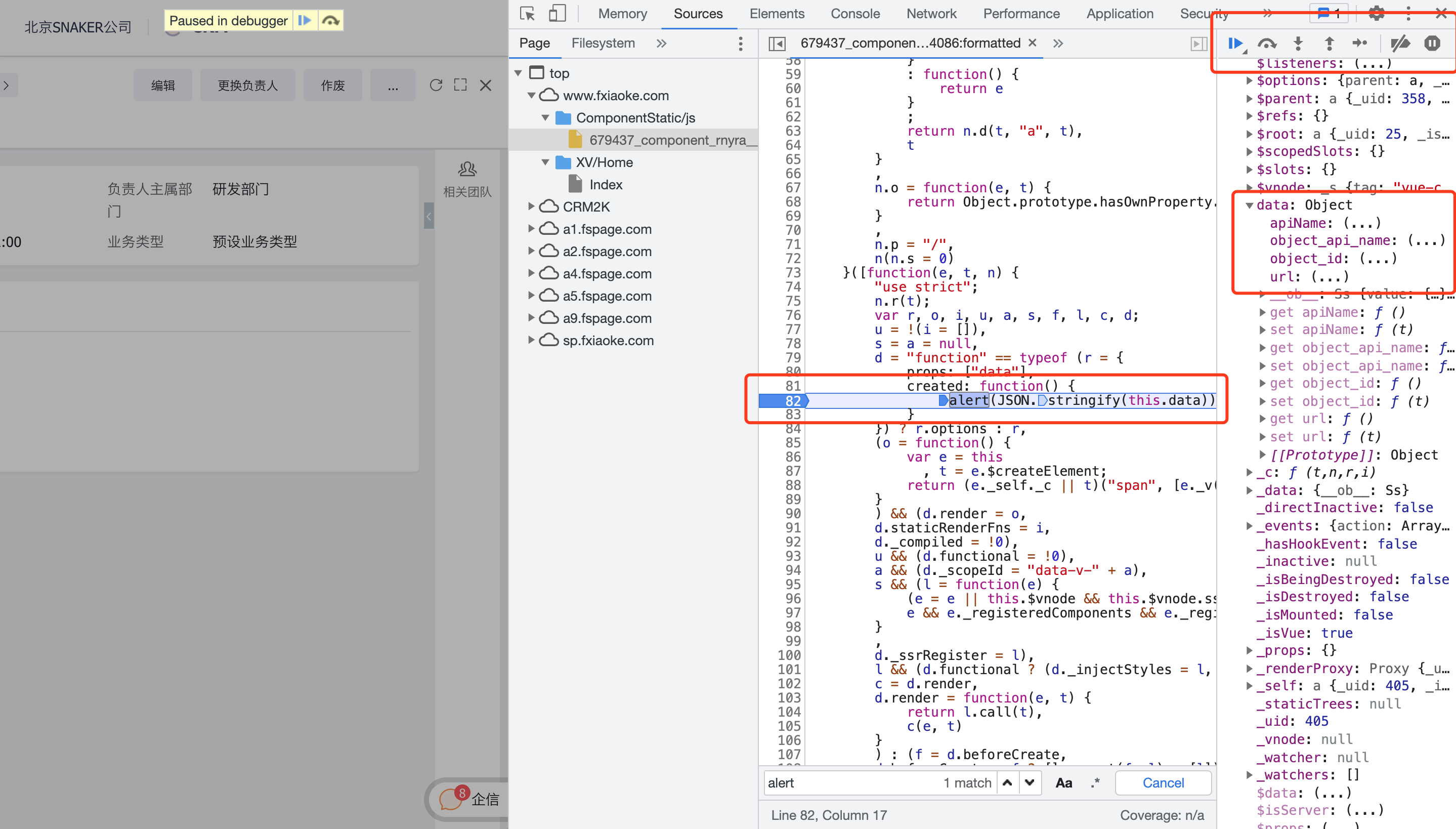Toggle device toolbar icon
The image size is (1456, 829).
(x=557, y=14)
